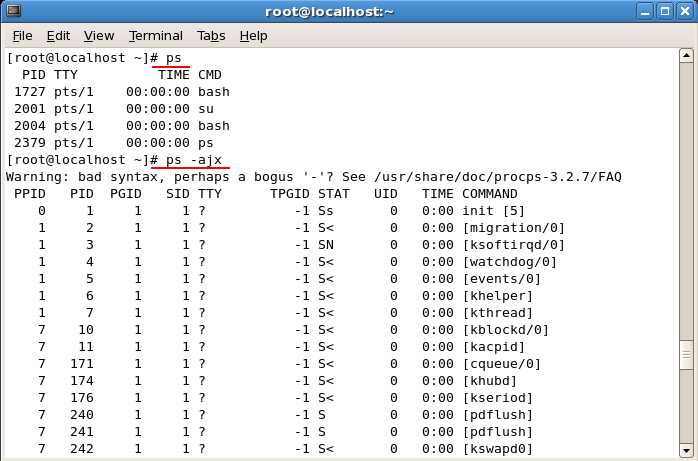Click the COMMAND column header
Viewport: 698px width, 461px height.
coord(490,194)
